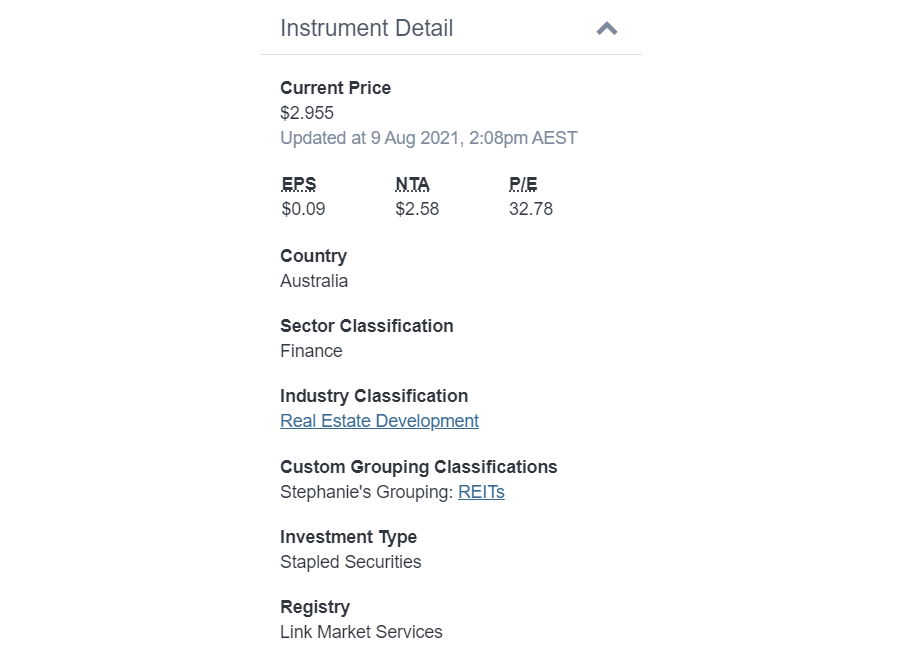Click the NTA abbreviation for its definition
This screenshot has width=912, height=663.
pos(412,184)
